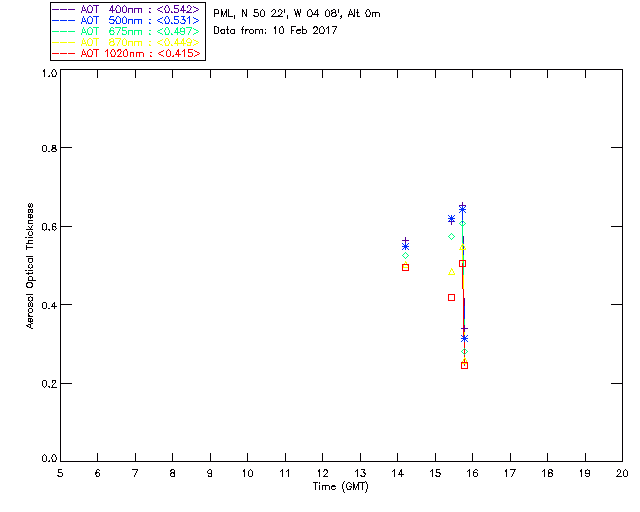Click the x-axis tick label 8
Image resolution: width=640 pixels, height=512 pixels.
pos(173,473)
